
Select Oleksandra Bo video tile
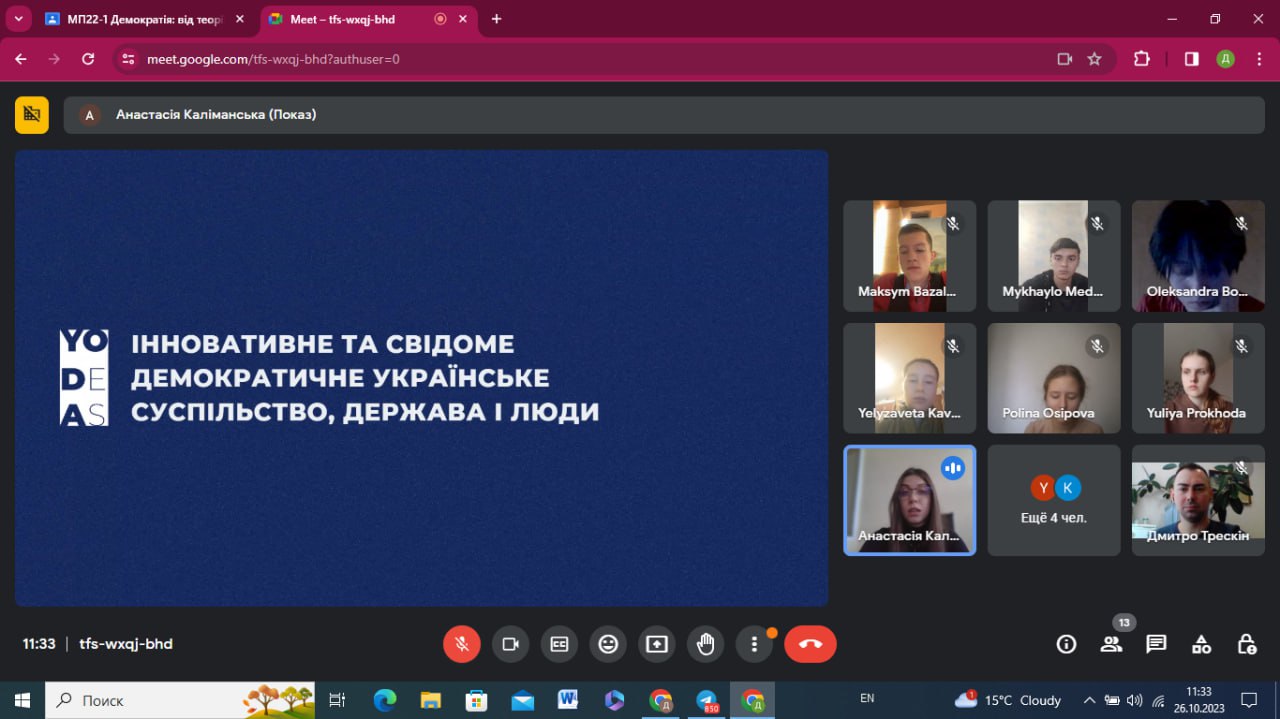coord(1198,255)
